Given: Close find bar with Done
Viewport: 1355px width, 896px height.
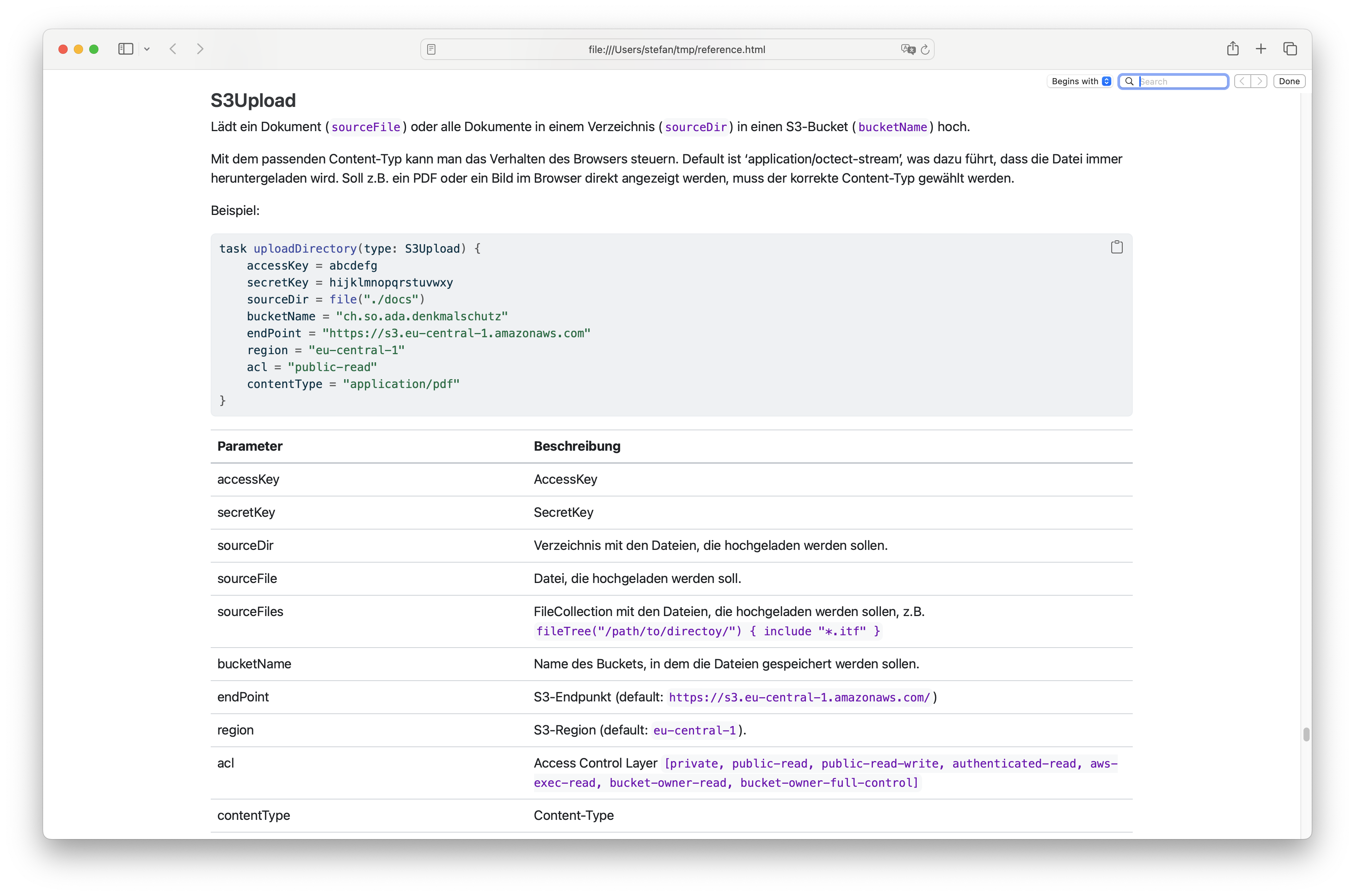Looking at the screenshot, I should (1289, 81).
